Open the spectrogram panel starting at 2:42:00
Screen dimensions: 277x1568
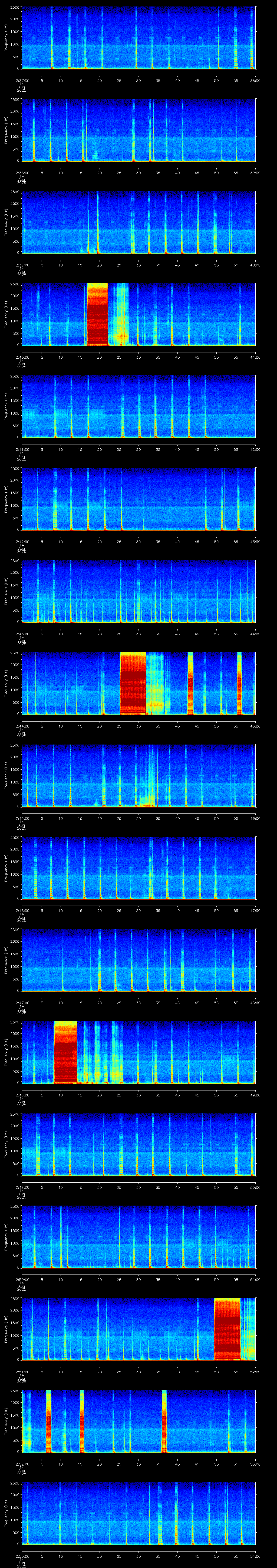coord(139,499)
